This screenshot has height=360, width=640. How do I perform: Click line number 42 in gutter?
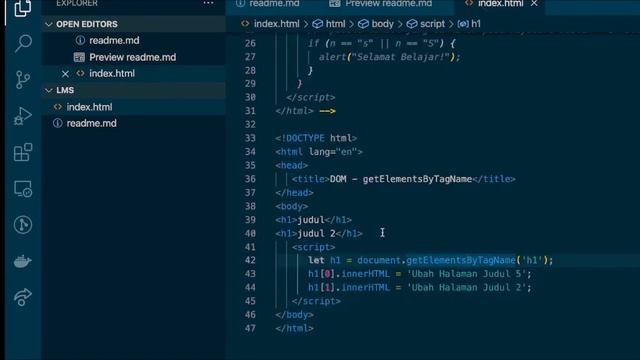pos(250,260)
